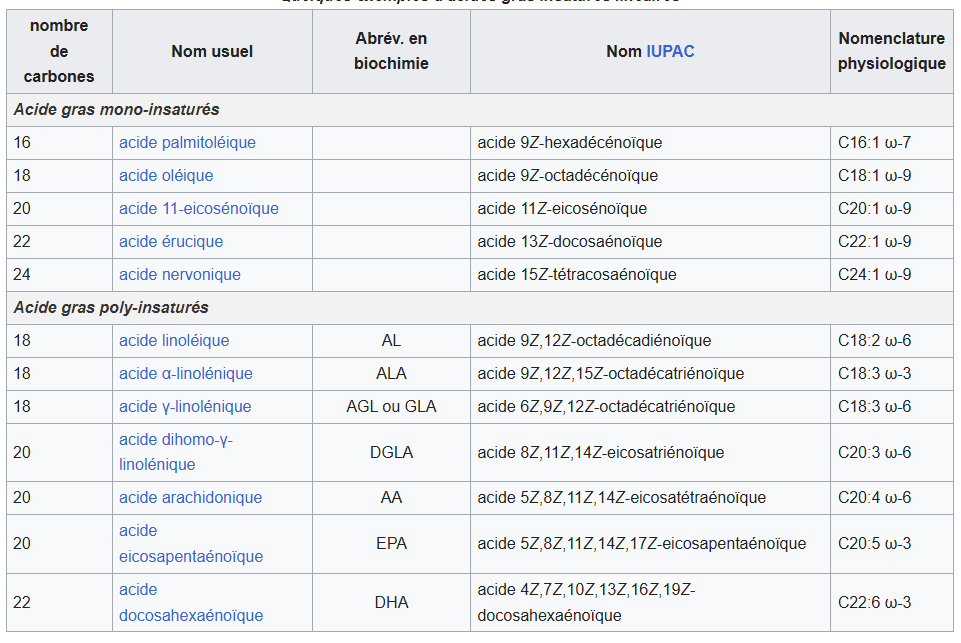
Task: Click the "AGL ou GLA" abbreviation cell
Action: 391,407
